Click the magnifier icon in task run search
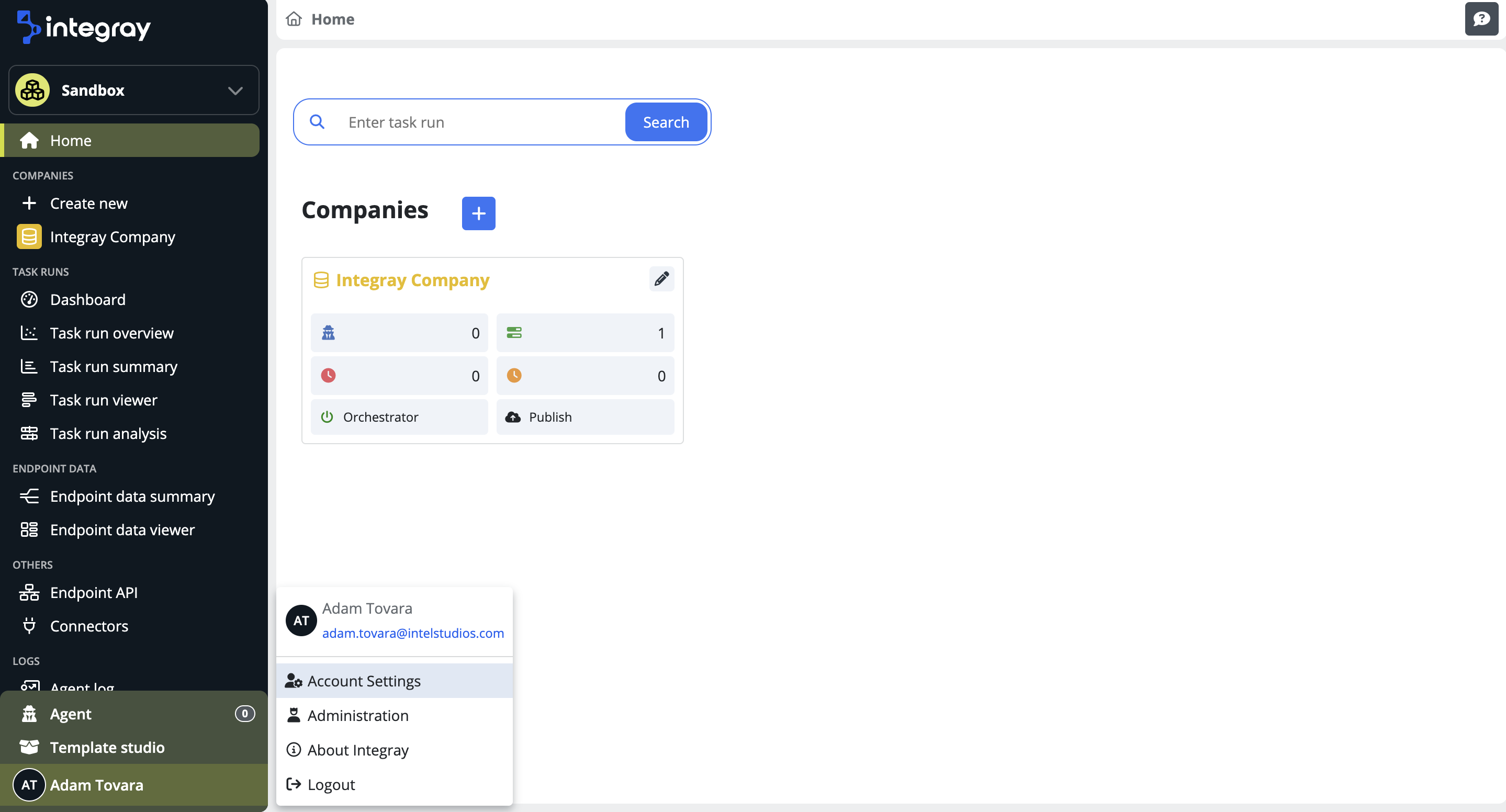The width and height of the screenshot is (1506, 812). tap(317, 121)
